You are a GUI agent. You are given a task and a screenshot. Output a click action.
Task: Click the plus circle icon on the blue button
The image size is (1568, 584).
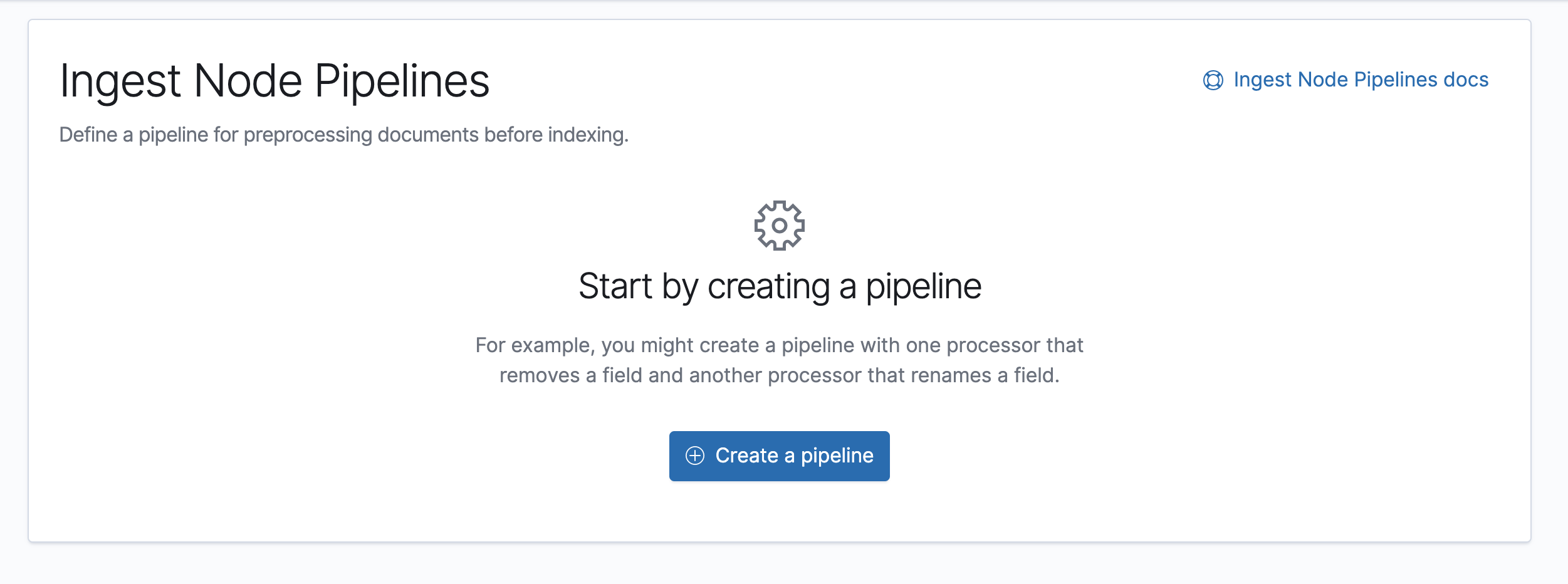[695, 456]
